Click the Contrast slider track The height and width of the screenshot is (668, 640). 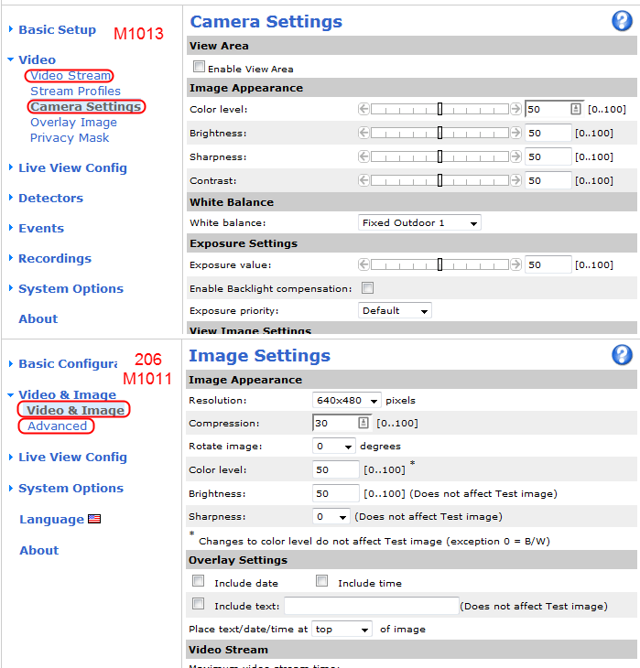click(440, 181)
